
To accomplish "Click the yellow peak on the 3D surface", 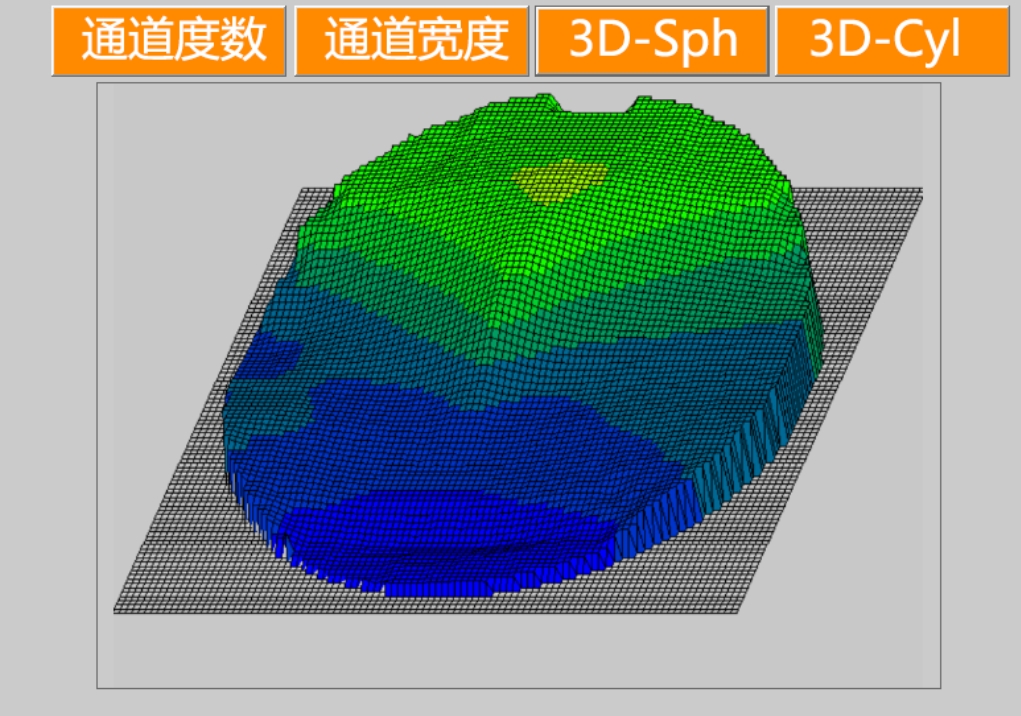I will [x=558, y=180].
